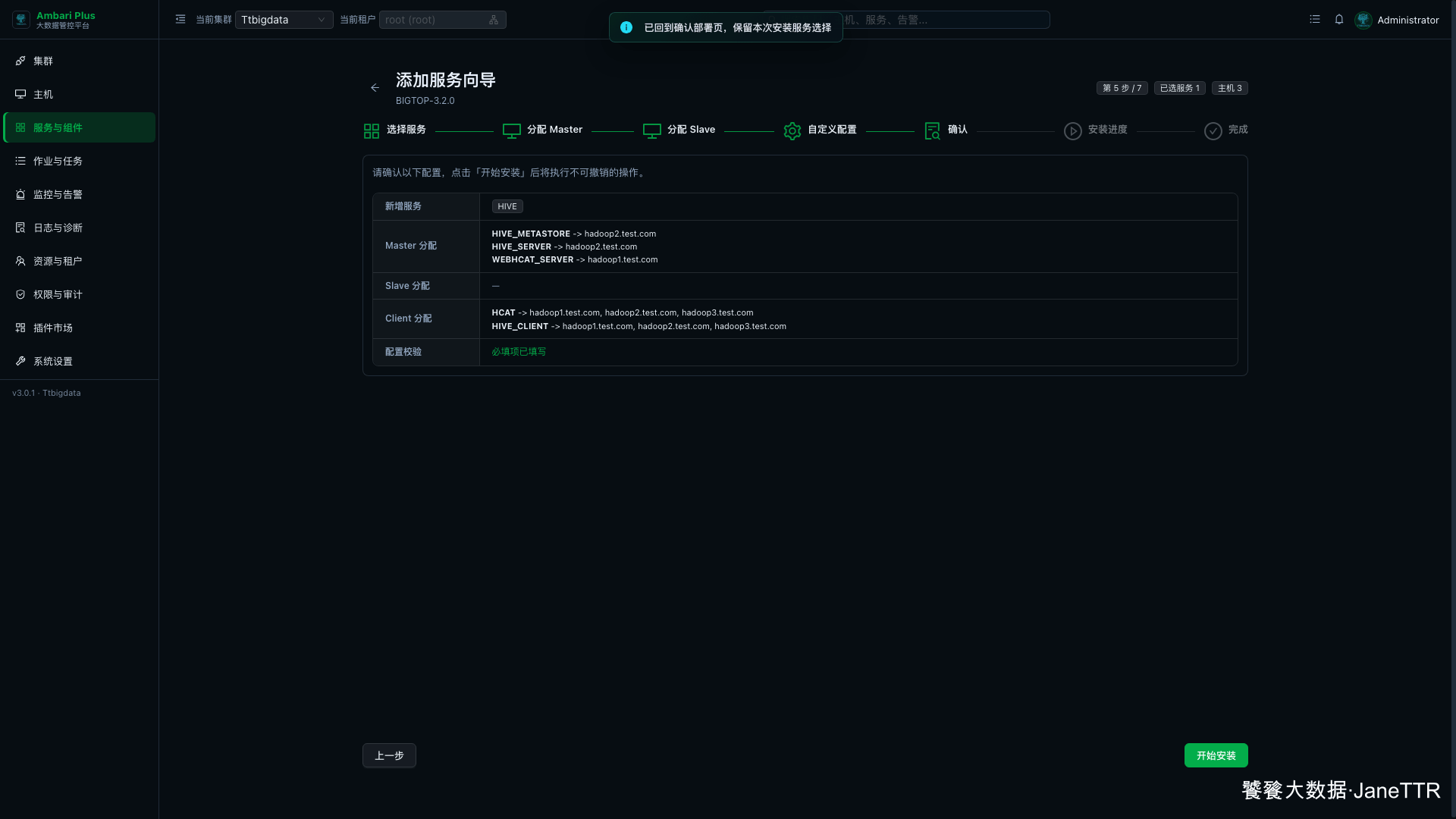Click the 集群 sidebar link icon

(x=20, y=61)
